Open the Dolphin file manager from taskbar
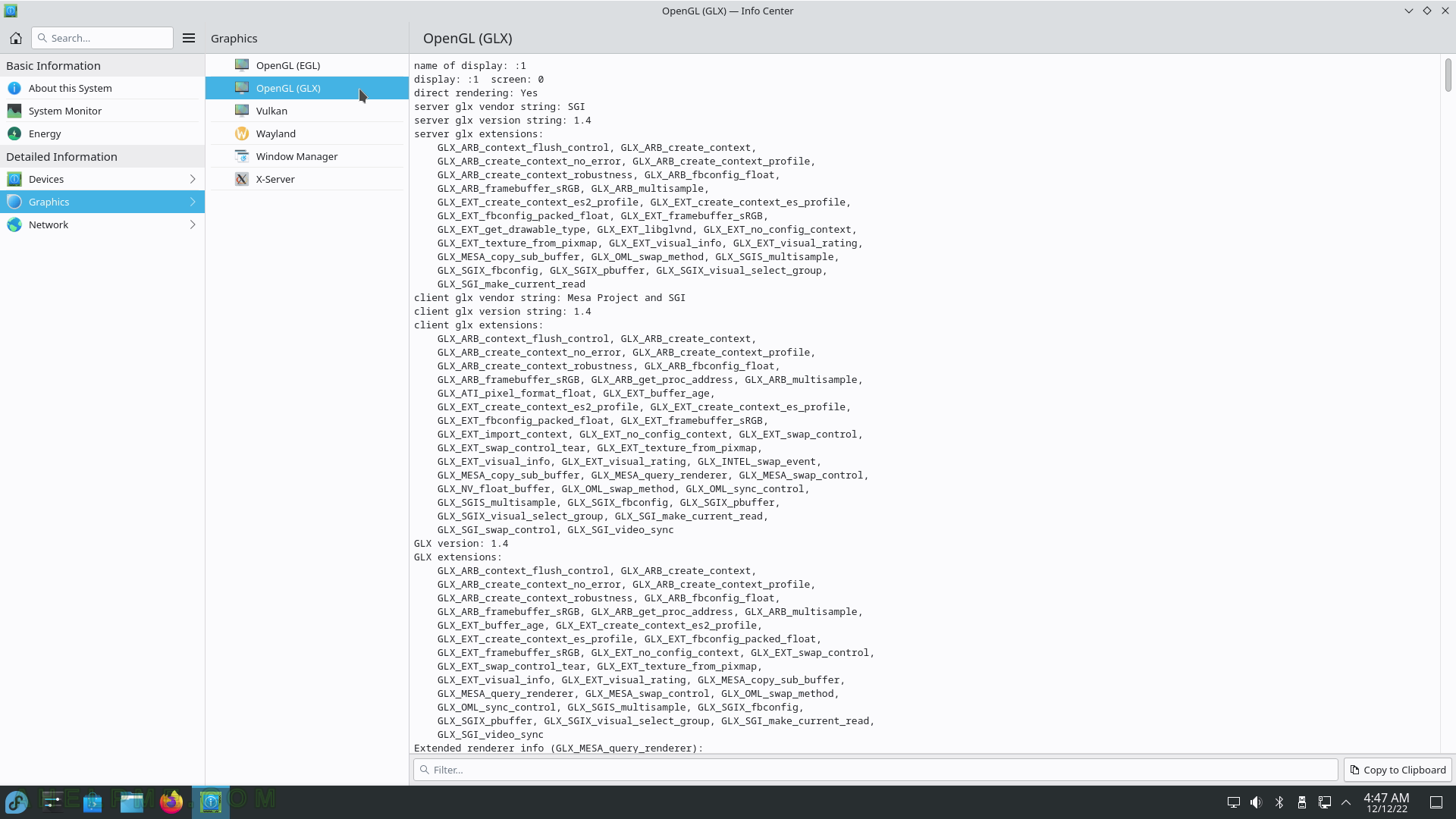This screenshot has width=1456, height=819. (132, 802)
